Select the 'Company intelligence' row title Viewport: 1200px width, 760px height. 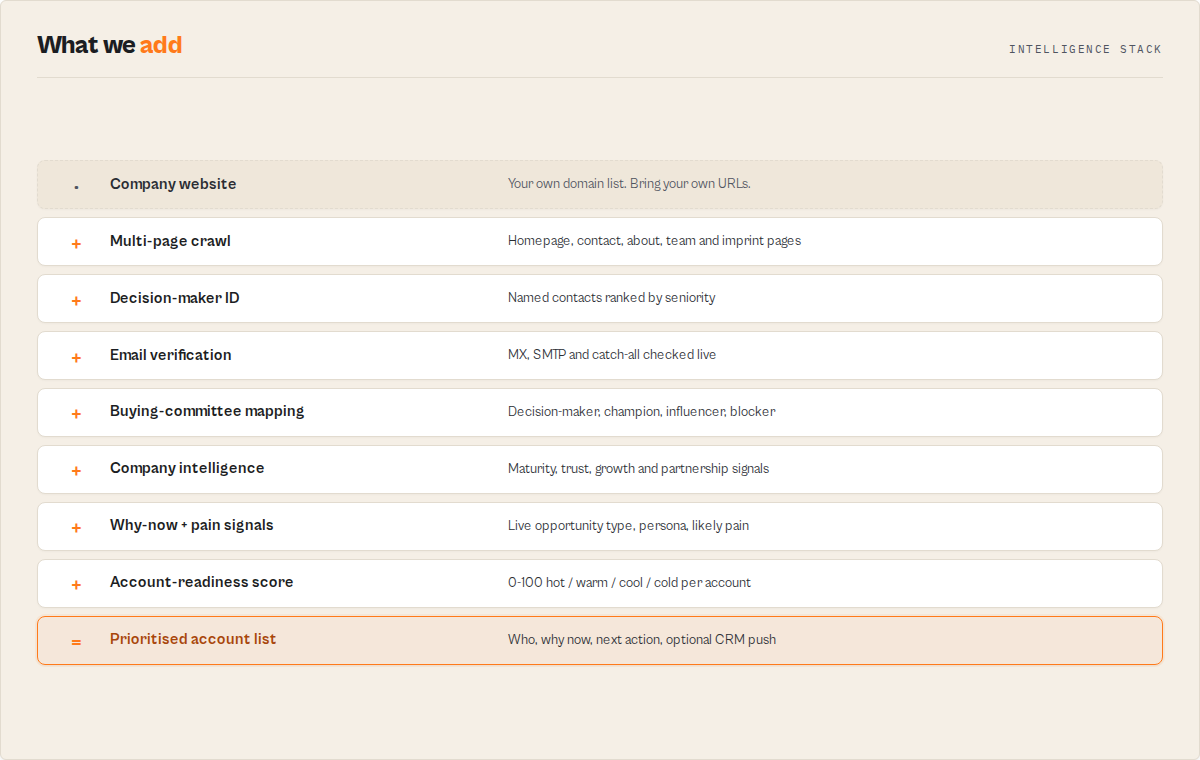(187, 468)
